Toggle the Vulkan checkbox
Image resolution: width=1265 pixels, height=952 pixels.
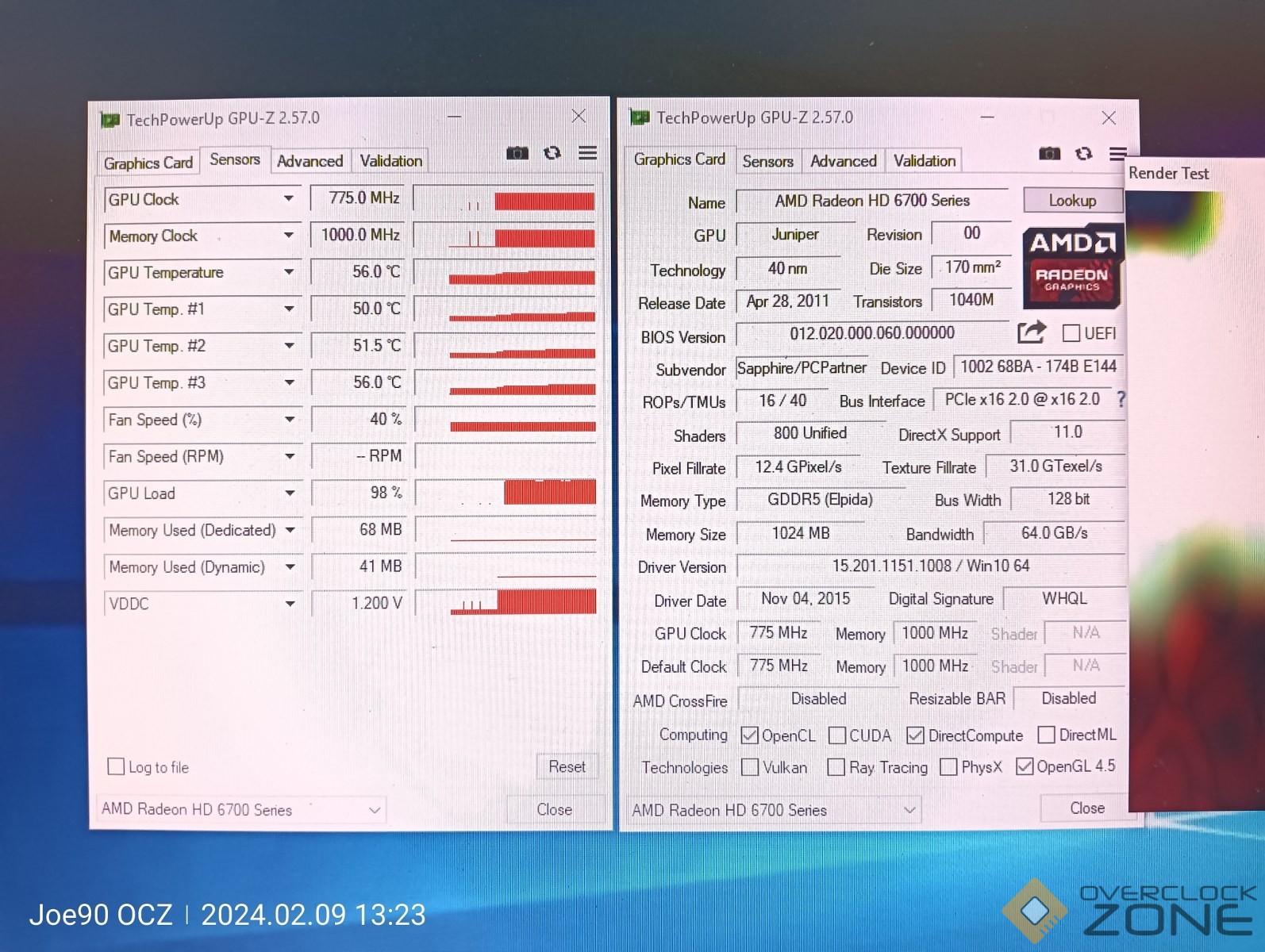click(749, 767)
